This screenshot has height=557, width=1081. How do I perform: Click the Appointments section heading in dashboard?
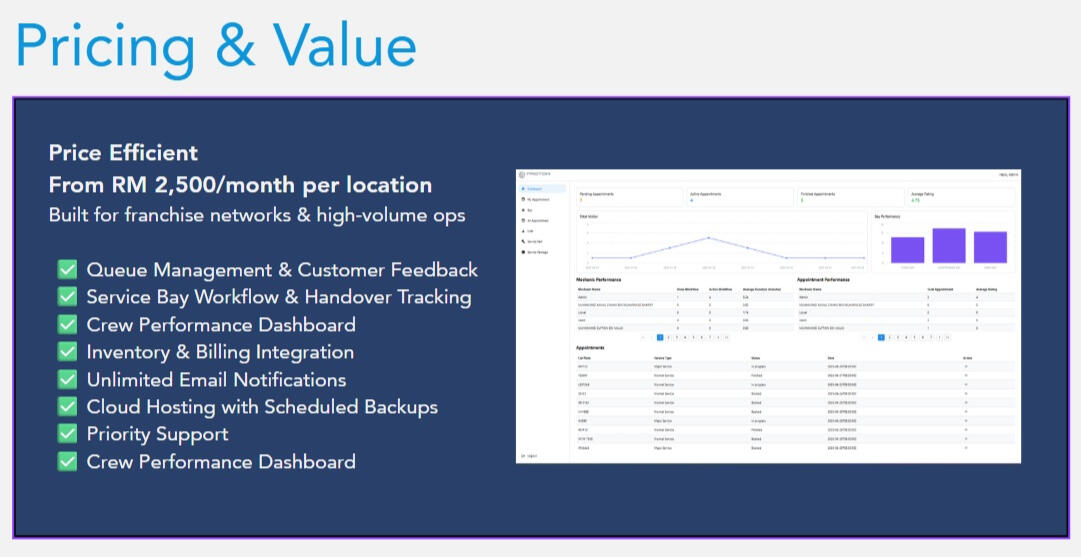tap(590, 348)
